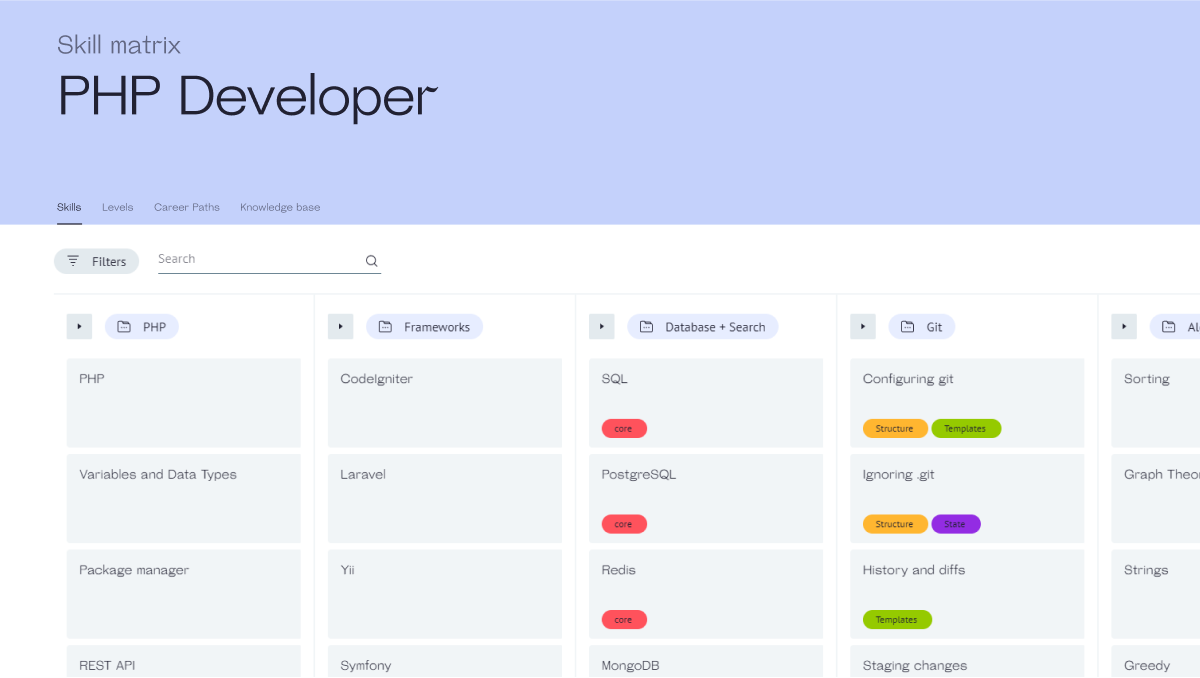
Task: Open the Yii skill card
Action: [x=445, y=594]
